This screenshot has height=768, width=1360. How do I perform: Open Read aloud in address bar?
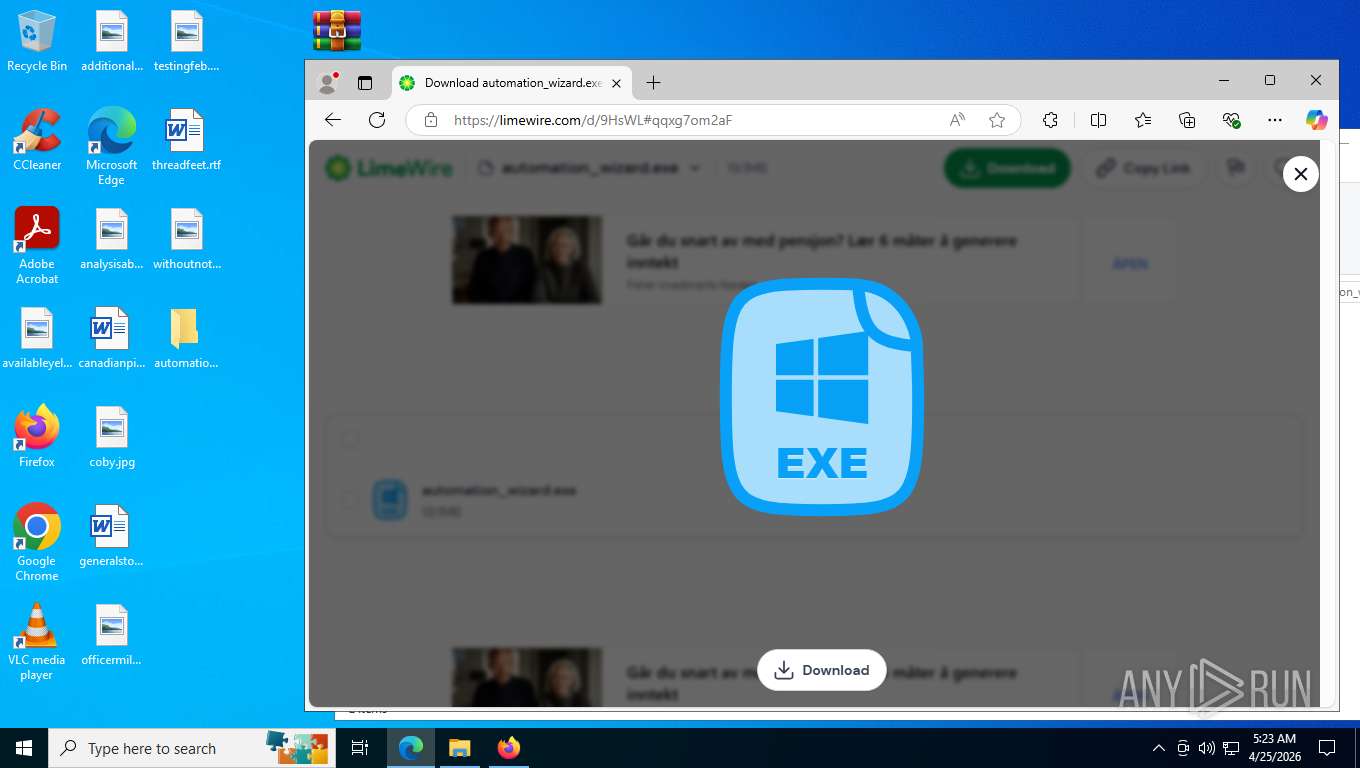pyautogui.click(x=957, y=120)
